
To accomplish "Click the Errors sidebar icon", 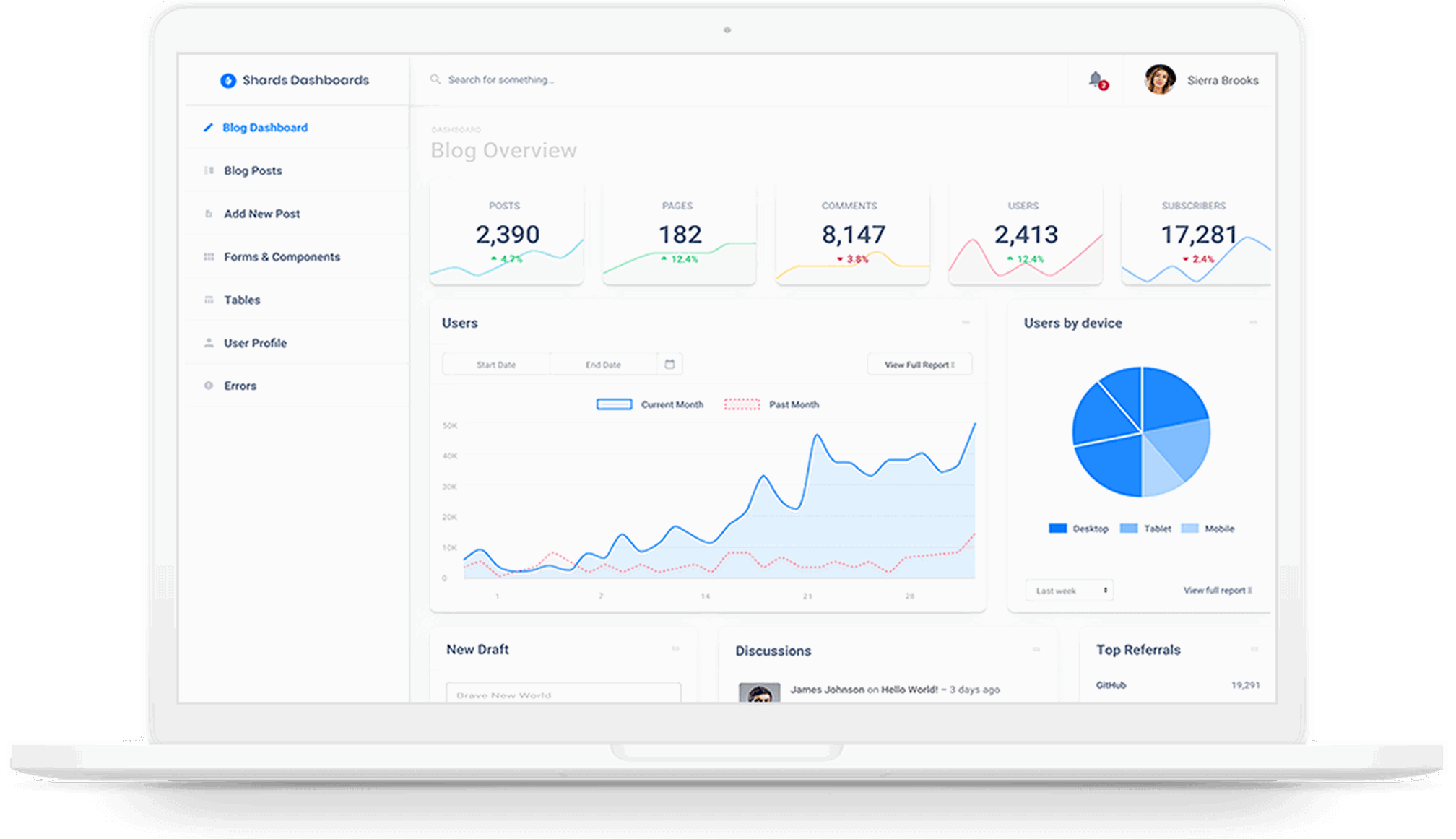I will [x=209, y=386].
